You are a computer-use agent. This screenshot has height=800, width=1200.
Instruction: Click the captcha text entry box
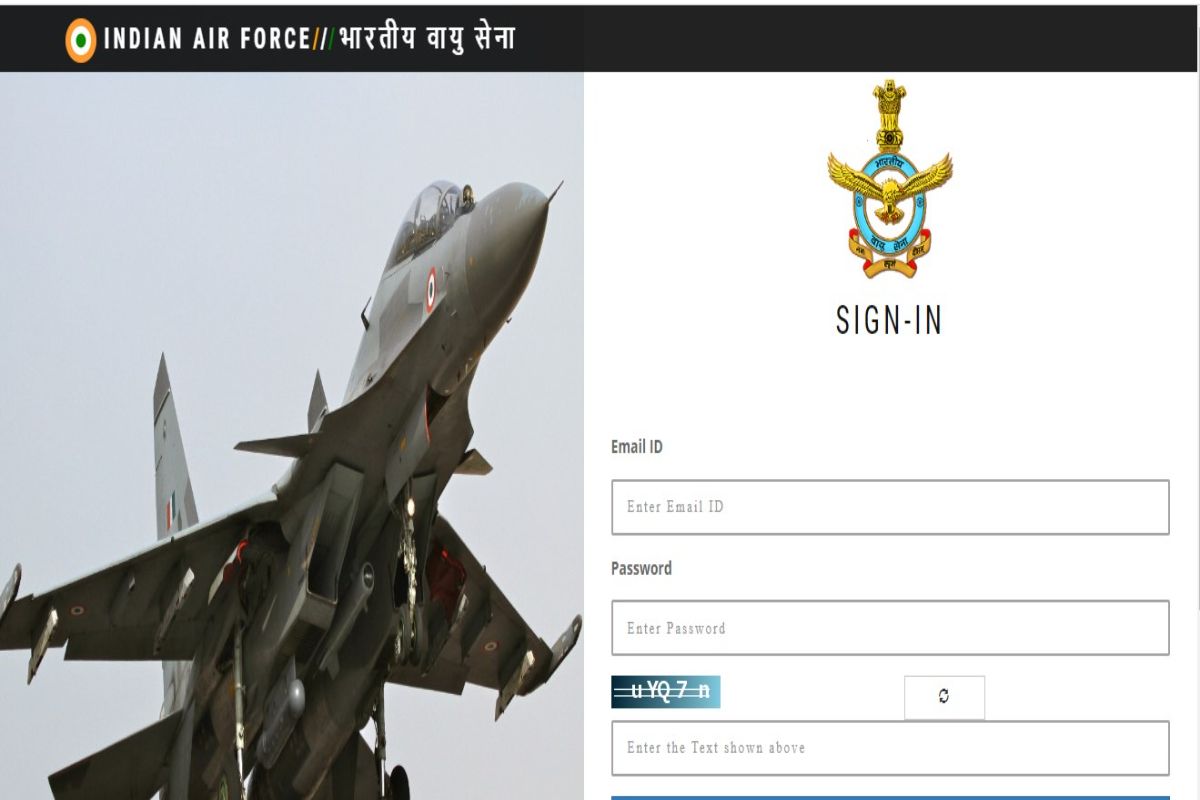pos(890,748)
